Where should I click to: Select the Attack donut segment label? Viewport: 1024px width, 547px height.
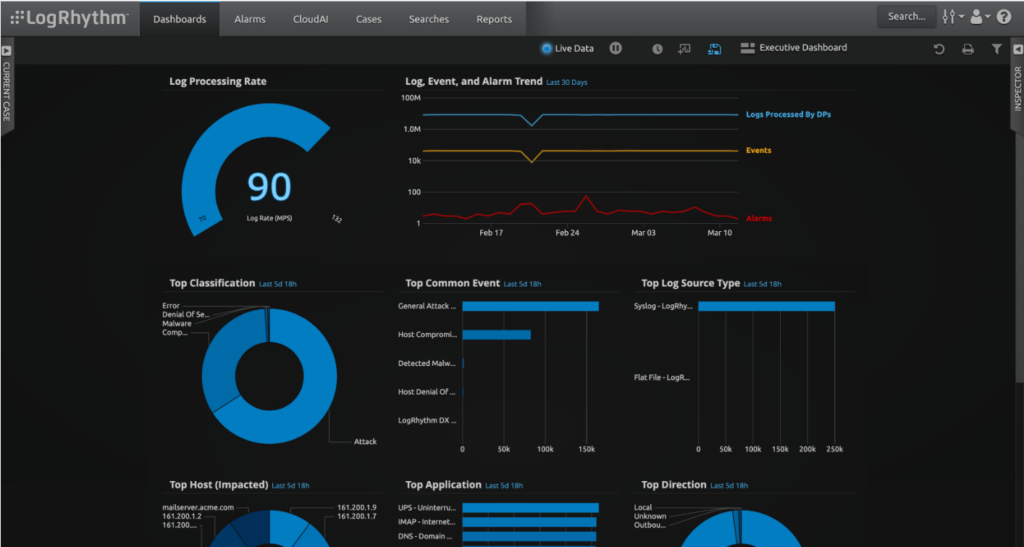[x=365, y=441]
